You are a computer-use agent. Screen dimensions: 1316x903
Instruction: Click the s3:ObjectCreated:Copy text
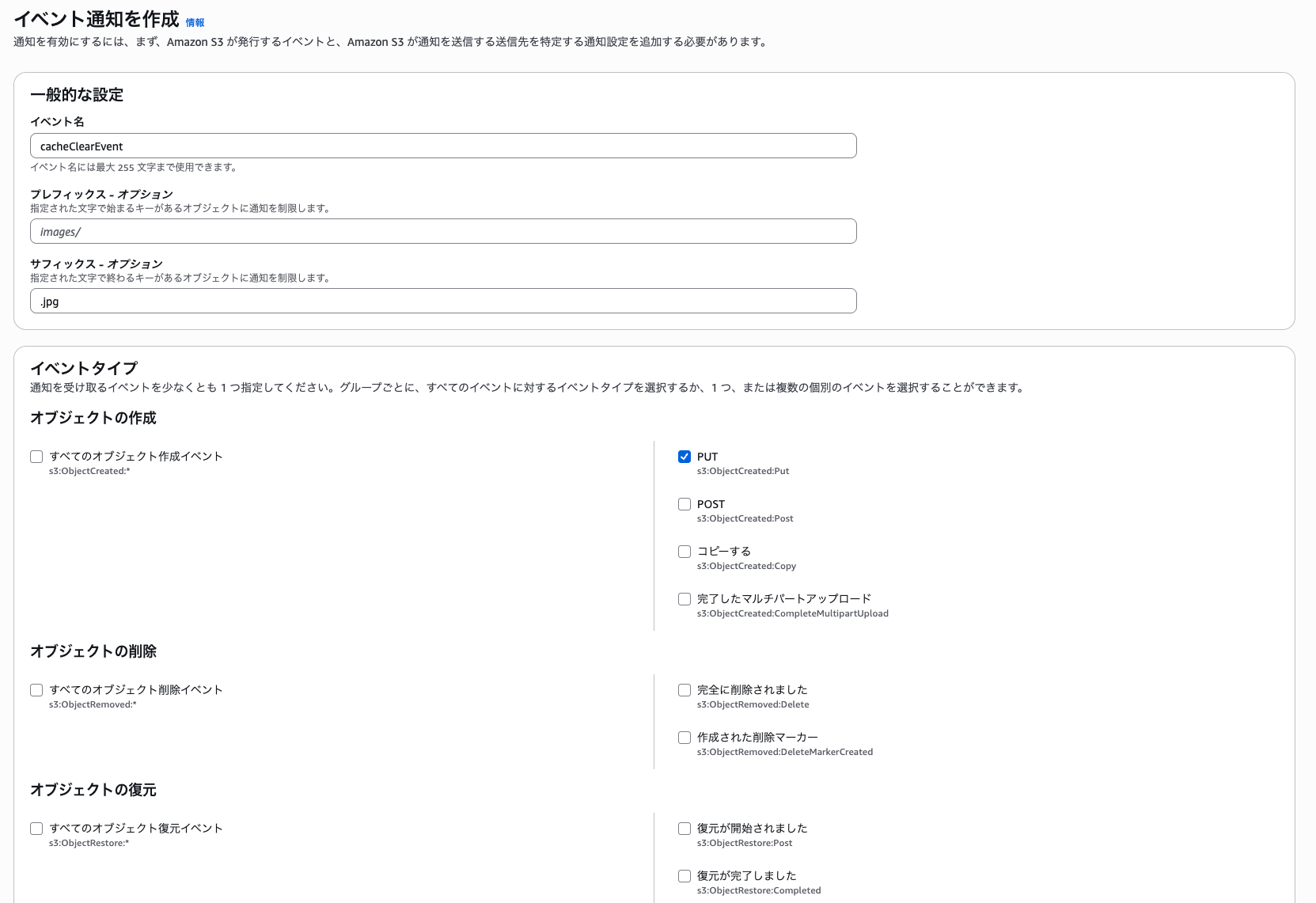[x=746, y=566]
